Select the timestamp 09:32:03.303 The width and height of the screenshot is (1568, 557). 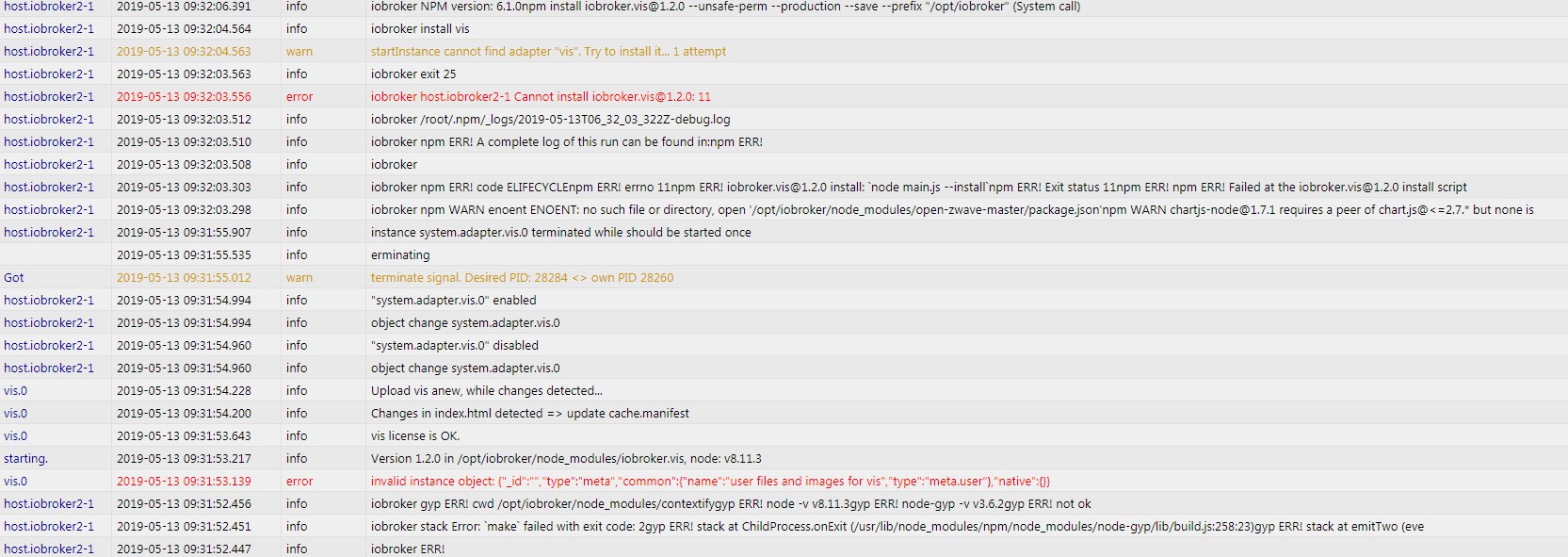tap(184, 187)
